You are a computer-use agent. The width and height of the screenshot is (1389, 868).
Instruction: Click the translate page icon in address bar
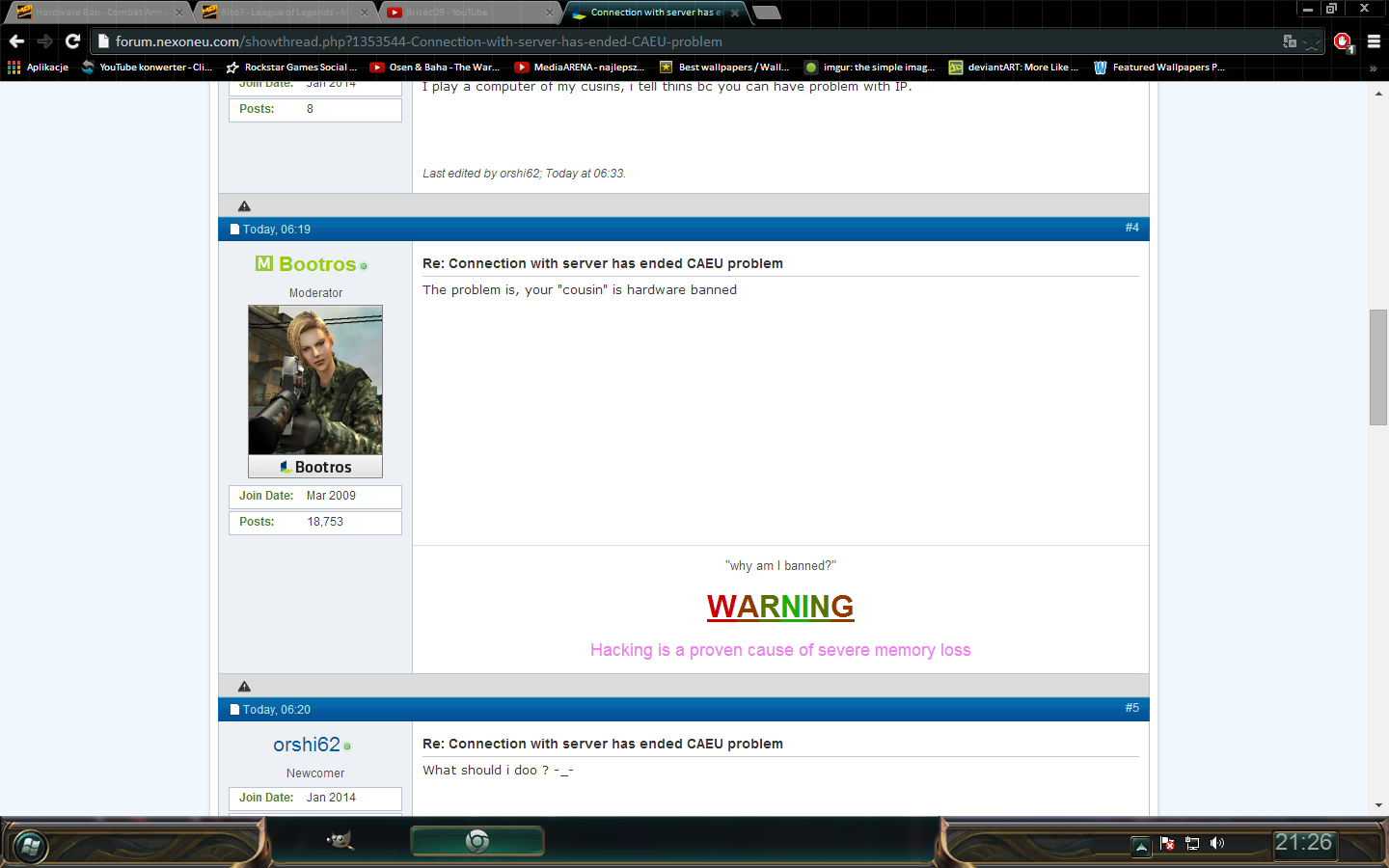[1290, 41]
